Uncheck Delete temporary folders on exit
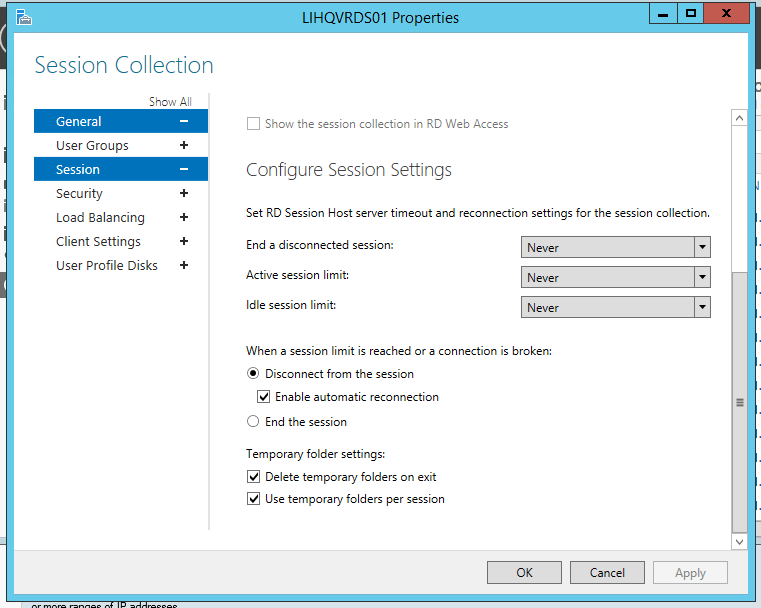The width and height of the screenshot is (761, 608). point(253,477)
